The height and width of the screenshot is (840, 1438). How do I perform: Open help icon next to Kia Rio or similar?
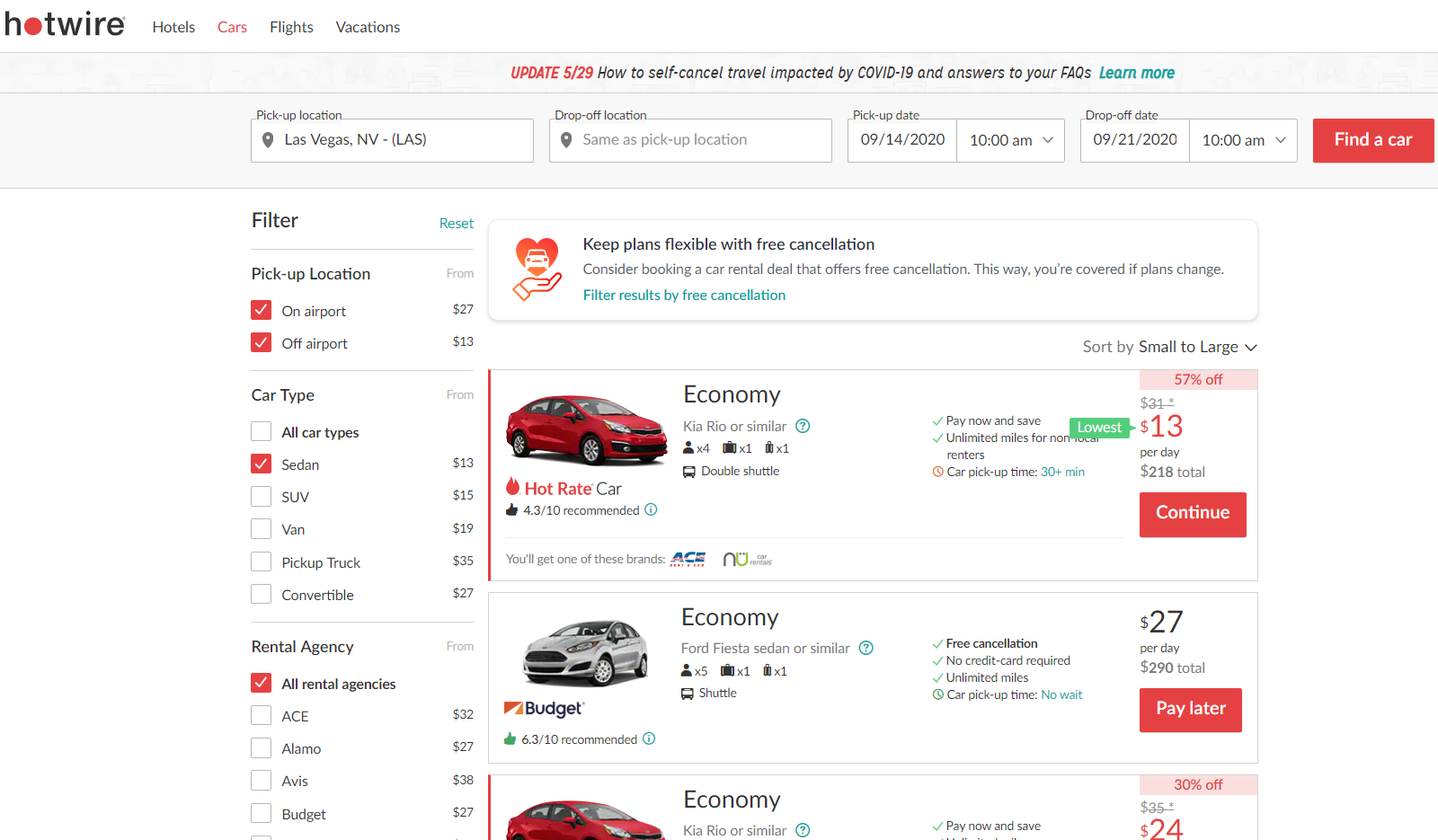click(x=803, y=426)
